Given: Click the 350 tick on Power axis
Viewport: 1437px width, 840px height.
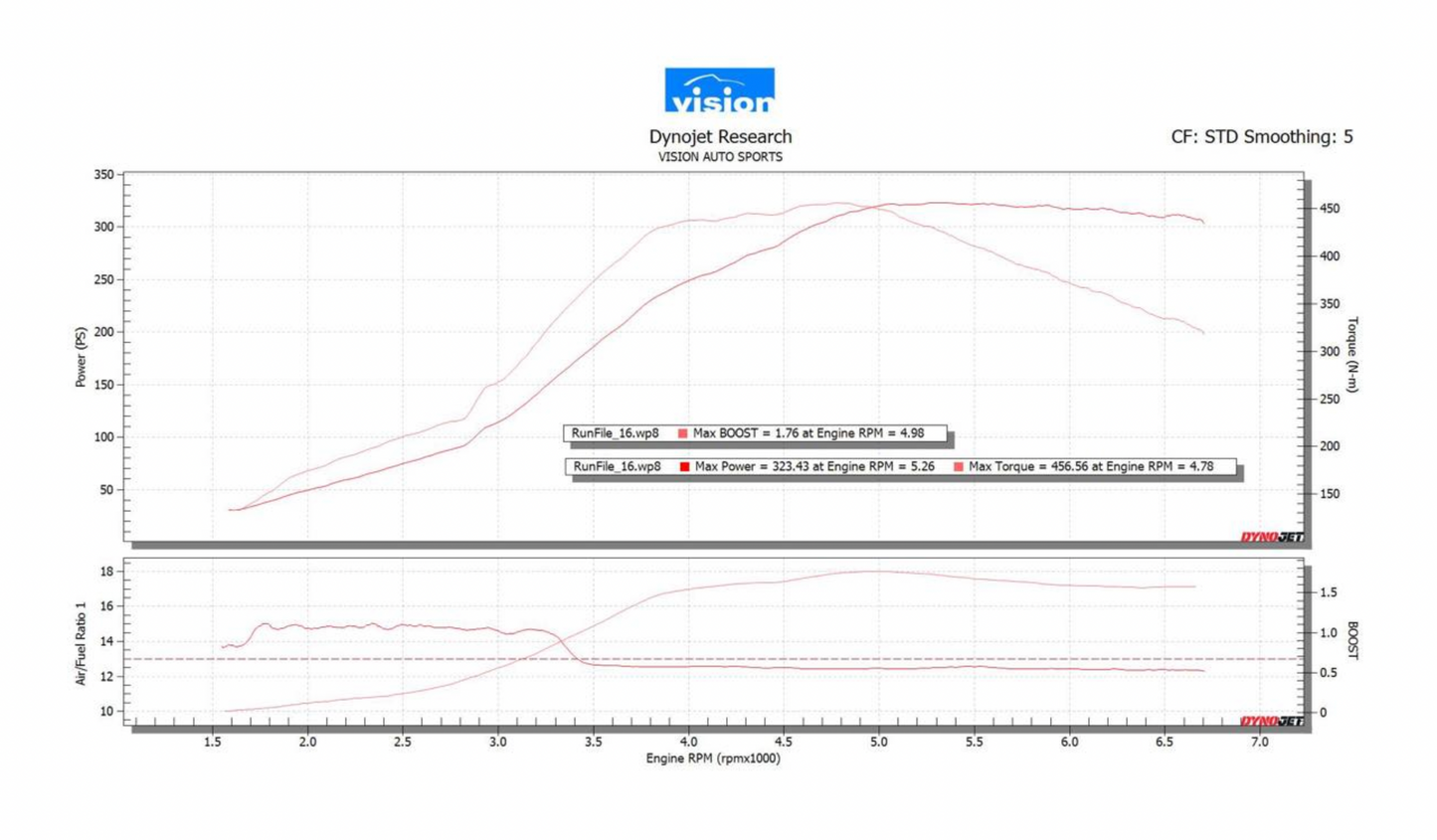Looking at the screenshot, I should point(103,174).
